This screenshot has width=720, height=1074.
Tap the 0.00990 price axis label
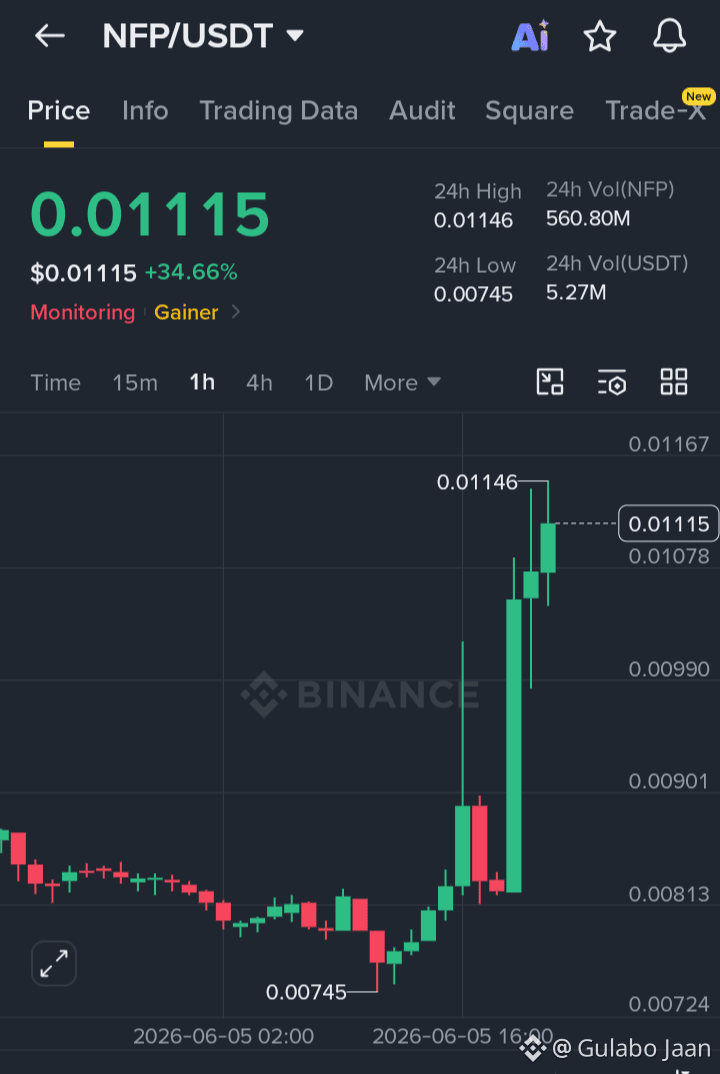click(669, 669)
